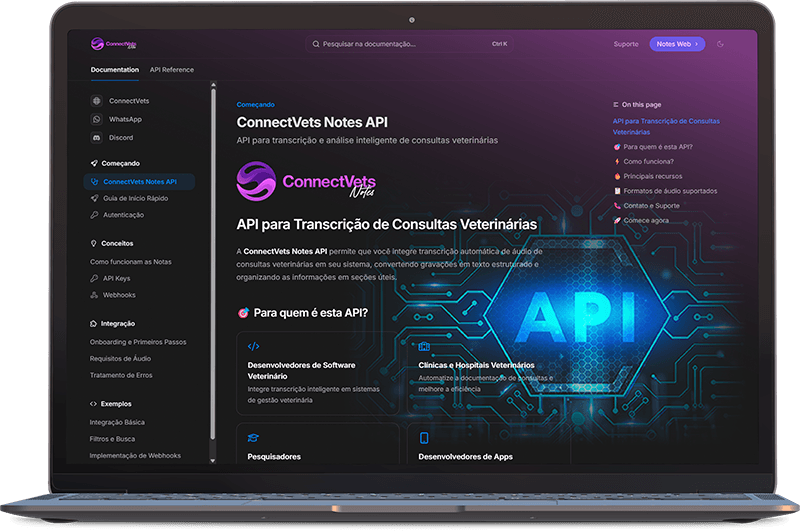This screenshot has width=800, height=531.
Task: Open the Webhooks page
Action: [x=119, y=295]
